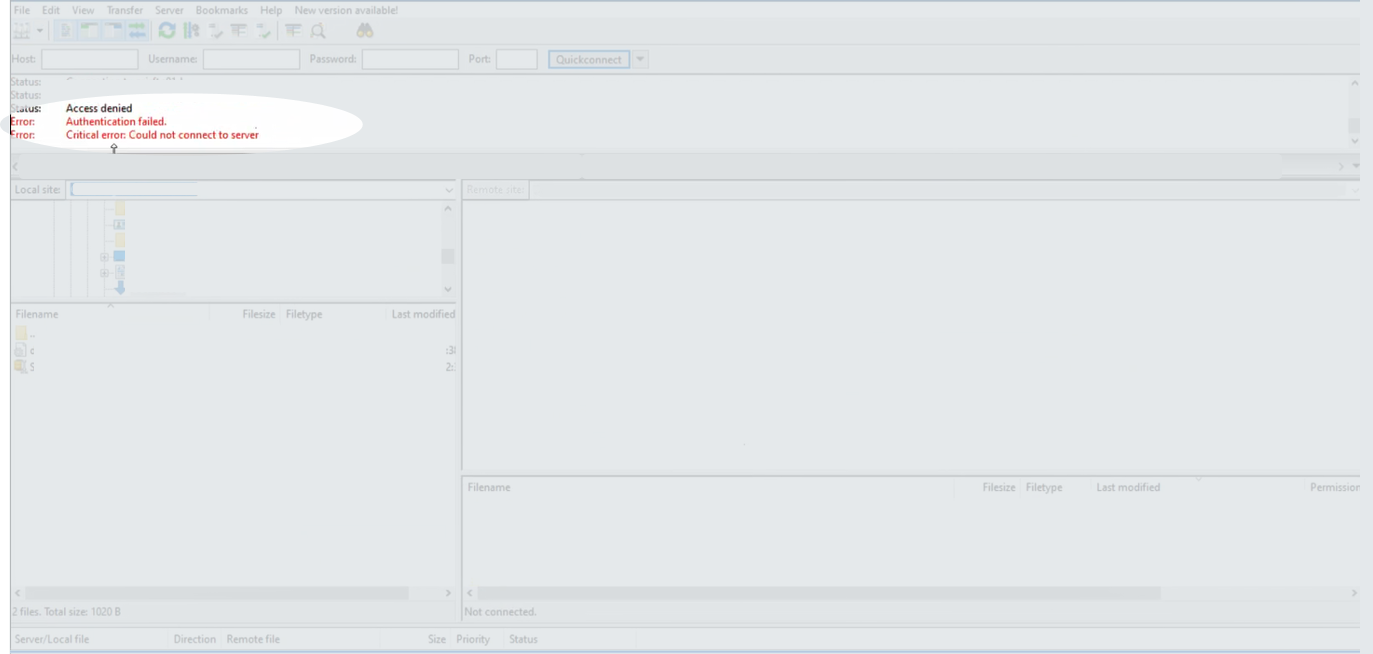
Task: Toggle the message log display
Action: 65,31
